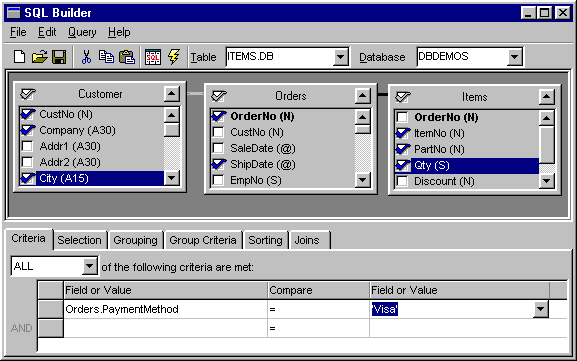
Task: Click the Copy icon in the toolbar
Action: tap(106, 57)
